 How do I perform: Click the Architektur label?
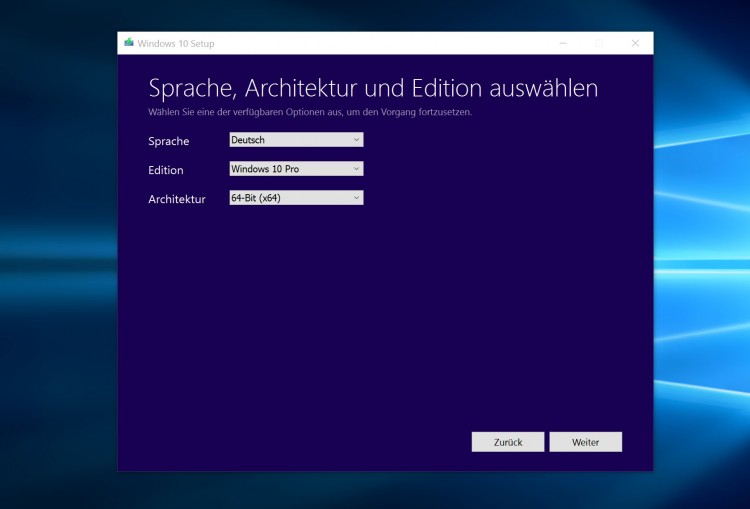[176, 199]
